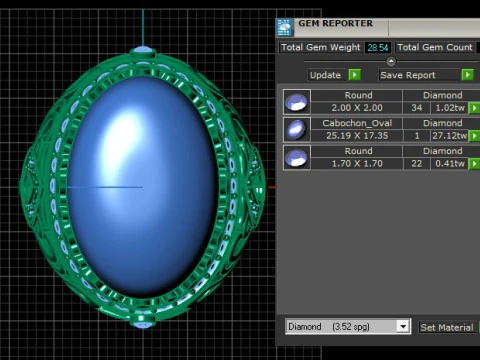Click the green arrow beside Save Report
480x360 pixels.
tap(468, 75)
